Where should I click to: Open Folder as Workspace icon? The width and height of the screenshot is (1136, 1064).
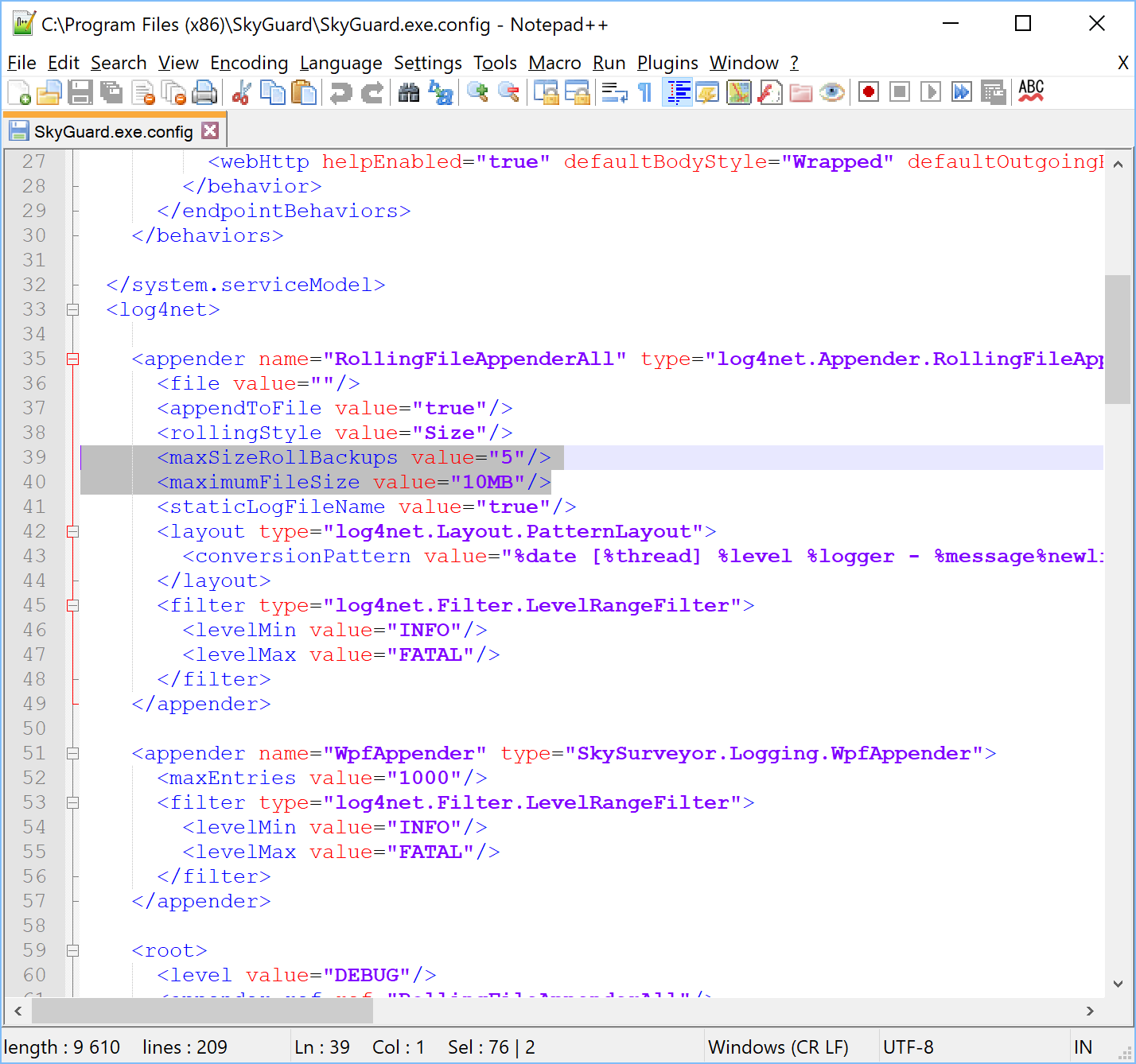[801, 93]
